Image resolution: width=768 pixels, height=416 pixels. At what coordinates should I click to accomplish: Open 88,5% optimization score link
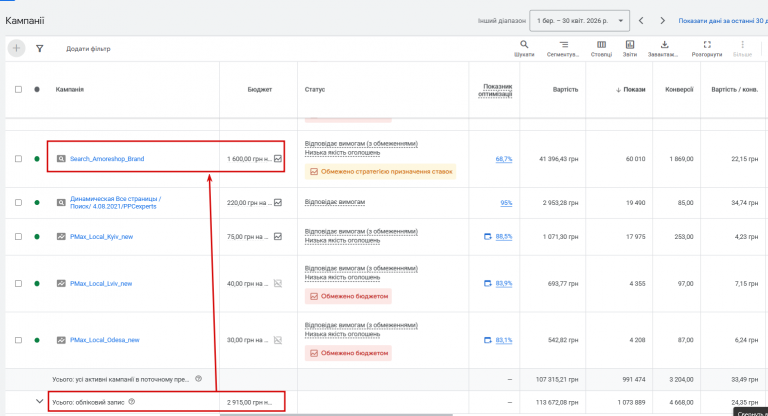click(x=504, y=237)
